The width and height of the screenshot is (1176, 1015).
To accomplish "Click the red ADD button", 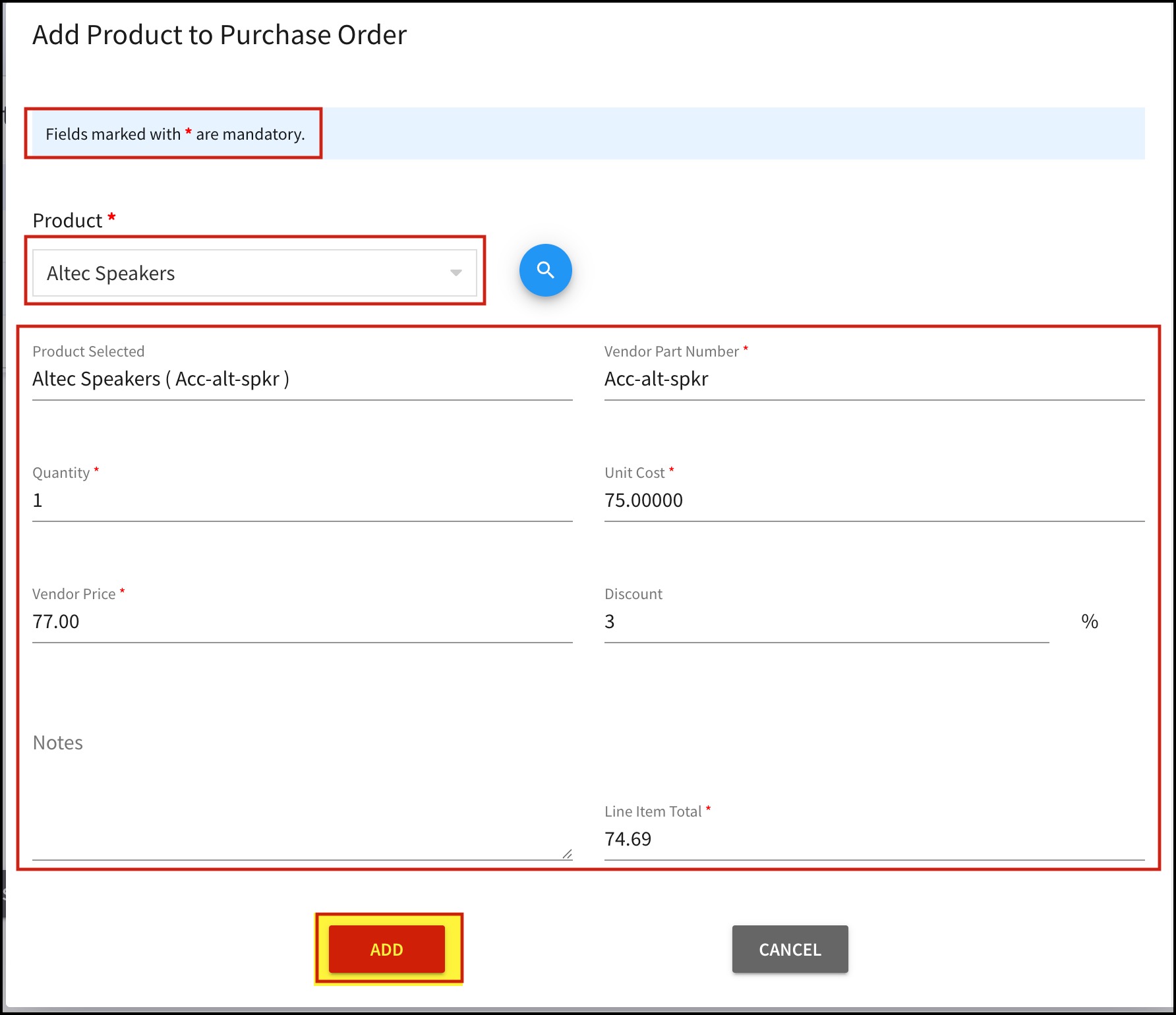I will click(x=387, y=949).
